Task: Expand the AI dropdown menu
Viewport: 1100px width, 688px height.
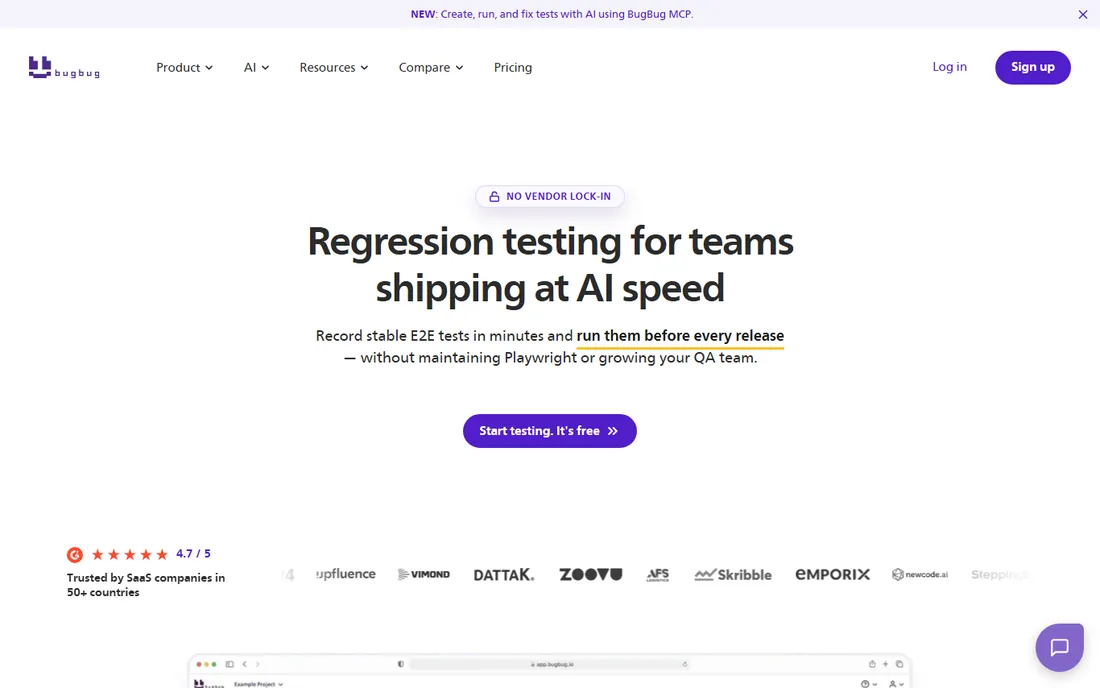Action: [x=256, y=67]
